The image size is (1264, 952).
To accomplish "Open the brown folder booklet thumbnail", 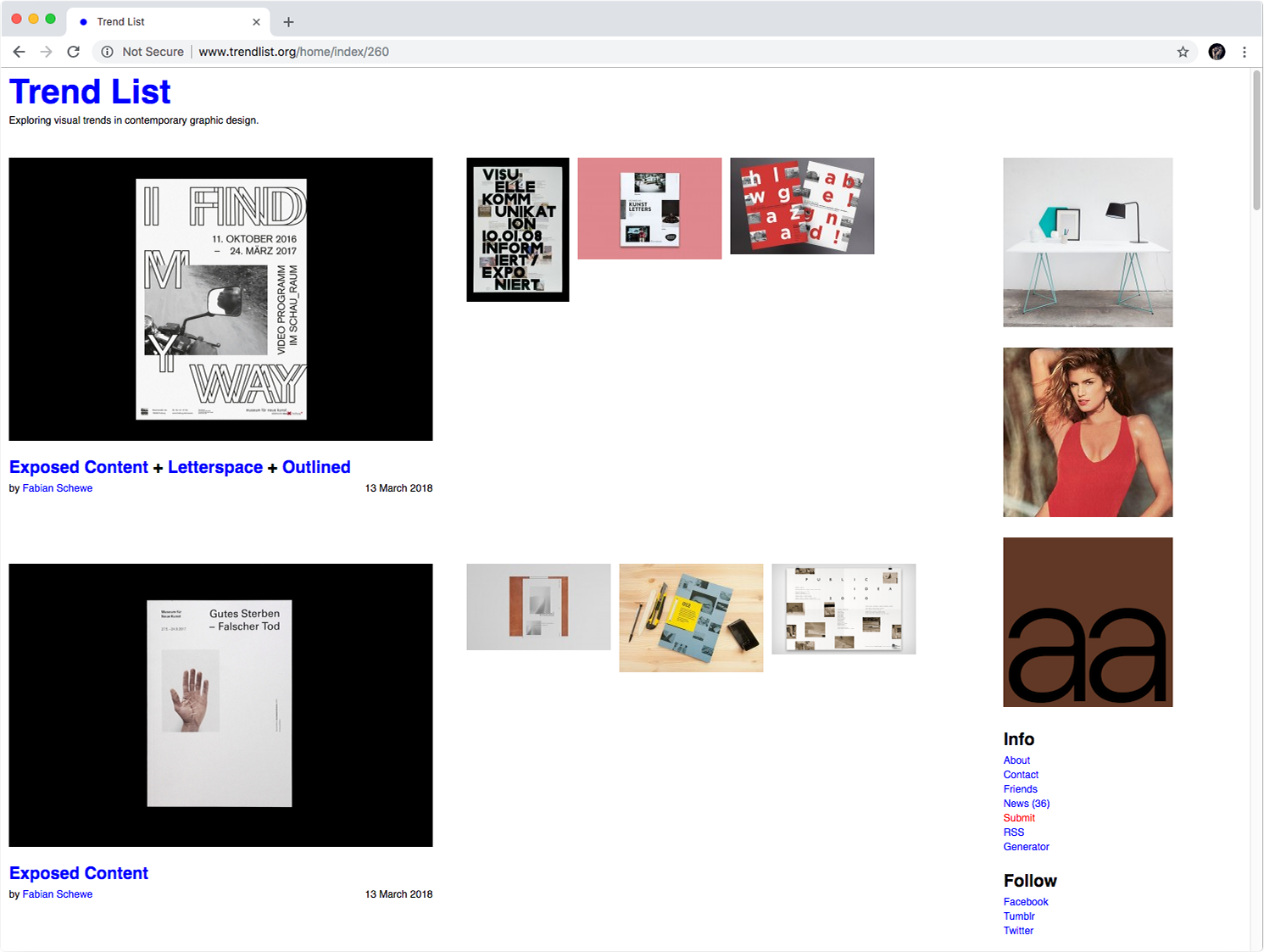I will coord(538,607).
